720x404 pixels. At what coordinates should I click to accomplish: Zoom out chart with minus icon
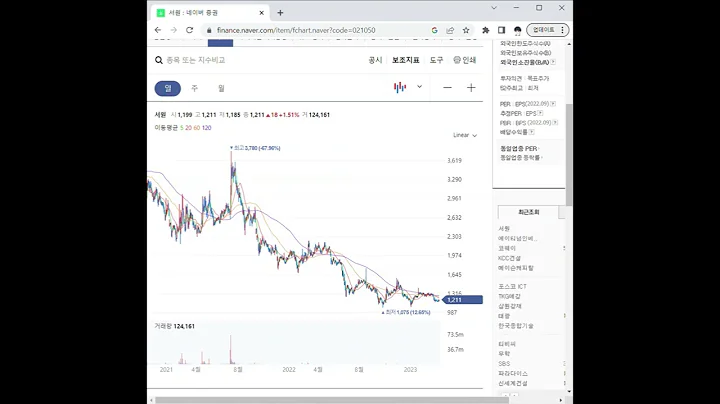(x=447, y=88)
